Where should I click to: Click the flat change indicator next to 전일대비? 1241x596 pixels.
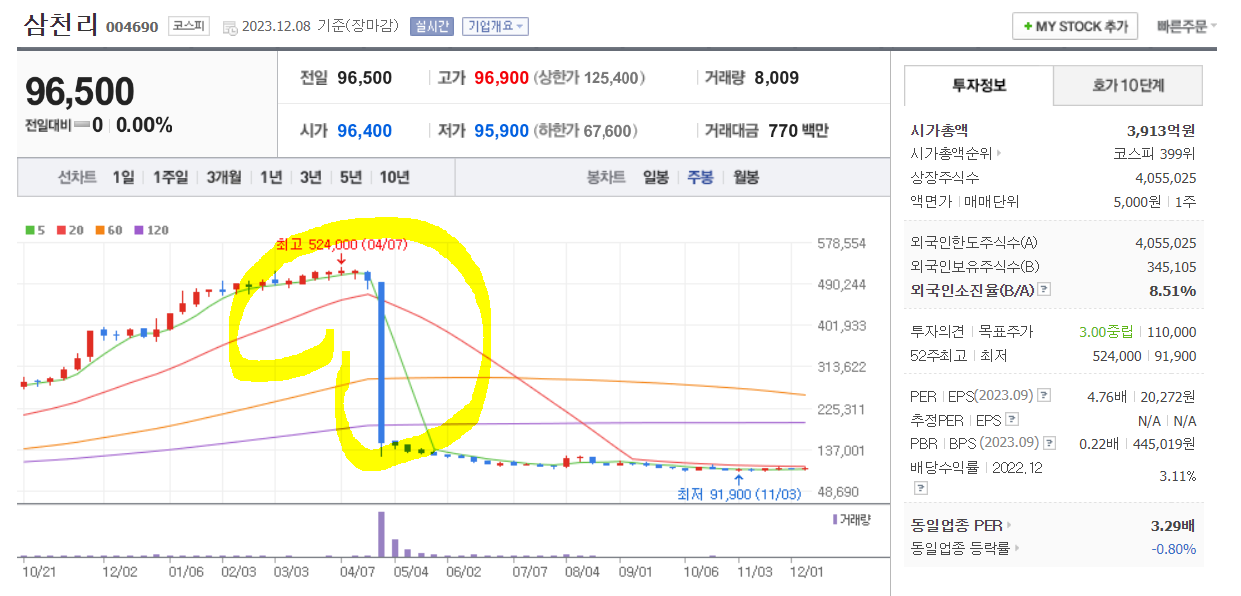tap(80, 125)
